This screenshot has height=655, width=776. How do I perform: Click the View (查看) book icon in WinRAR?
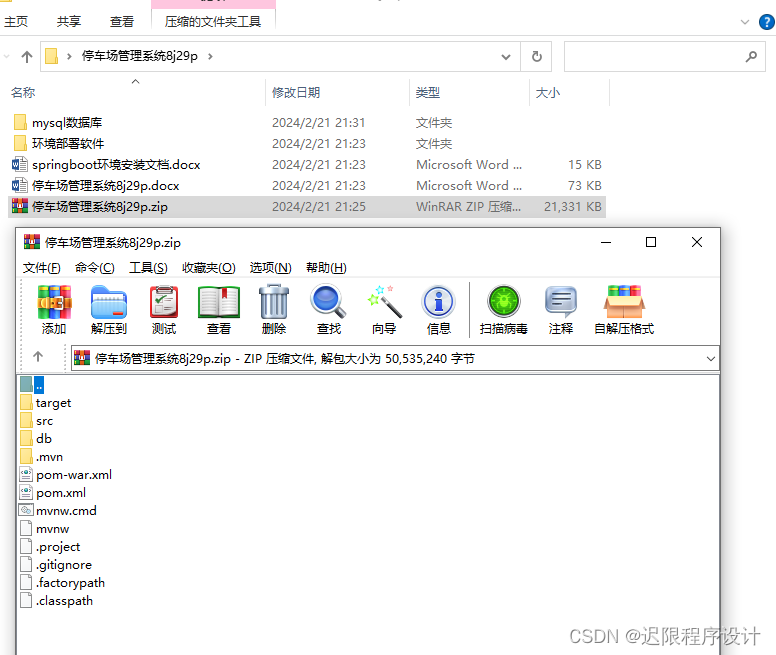(x=219, y=302)
